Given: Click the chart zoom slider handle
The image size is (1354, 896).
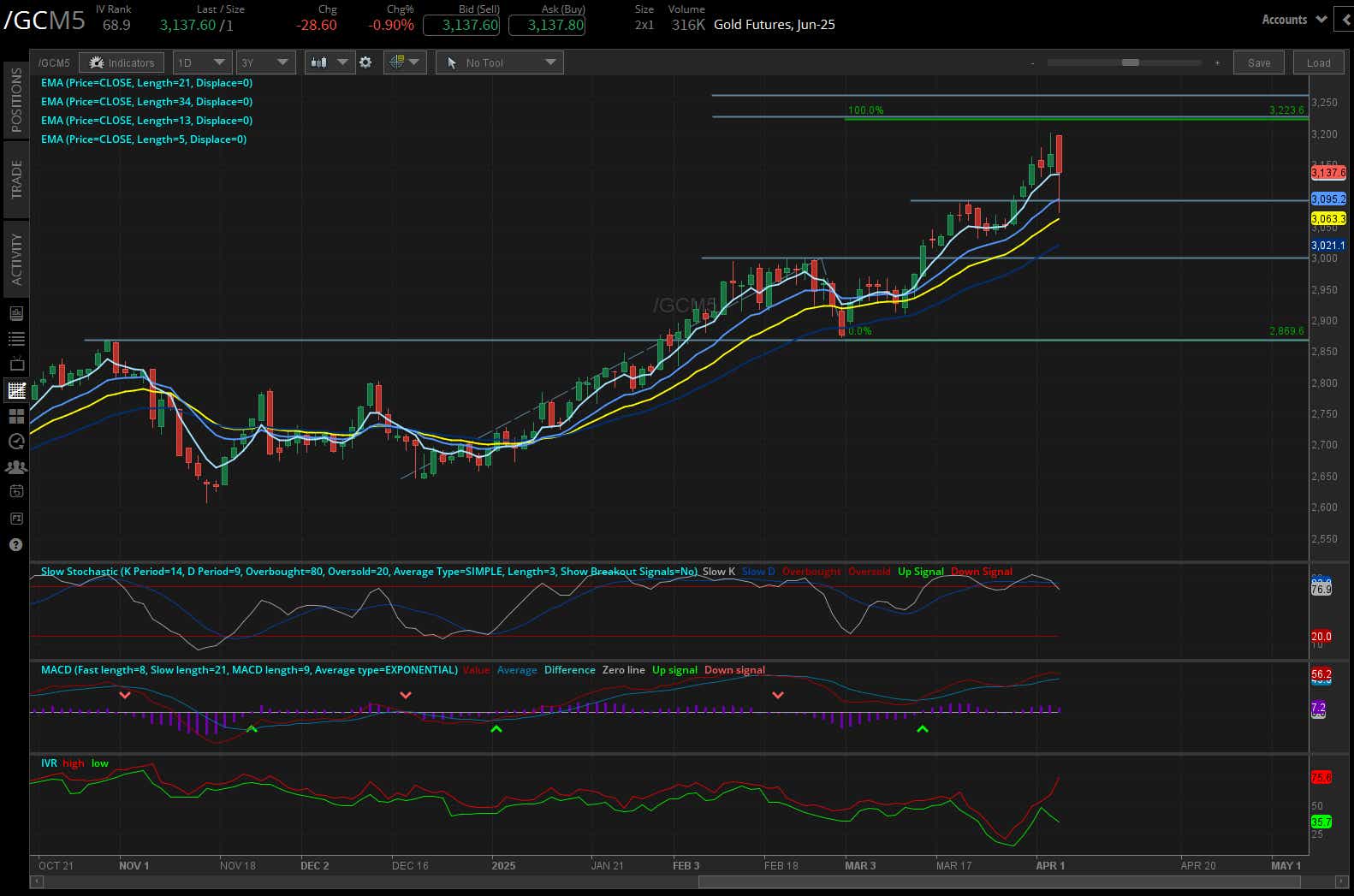Looking at the screenshot, I should pyautogui.click(x=1131, y=62).
